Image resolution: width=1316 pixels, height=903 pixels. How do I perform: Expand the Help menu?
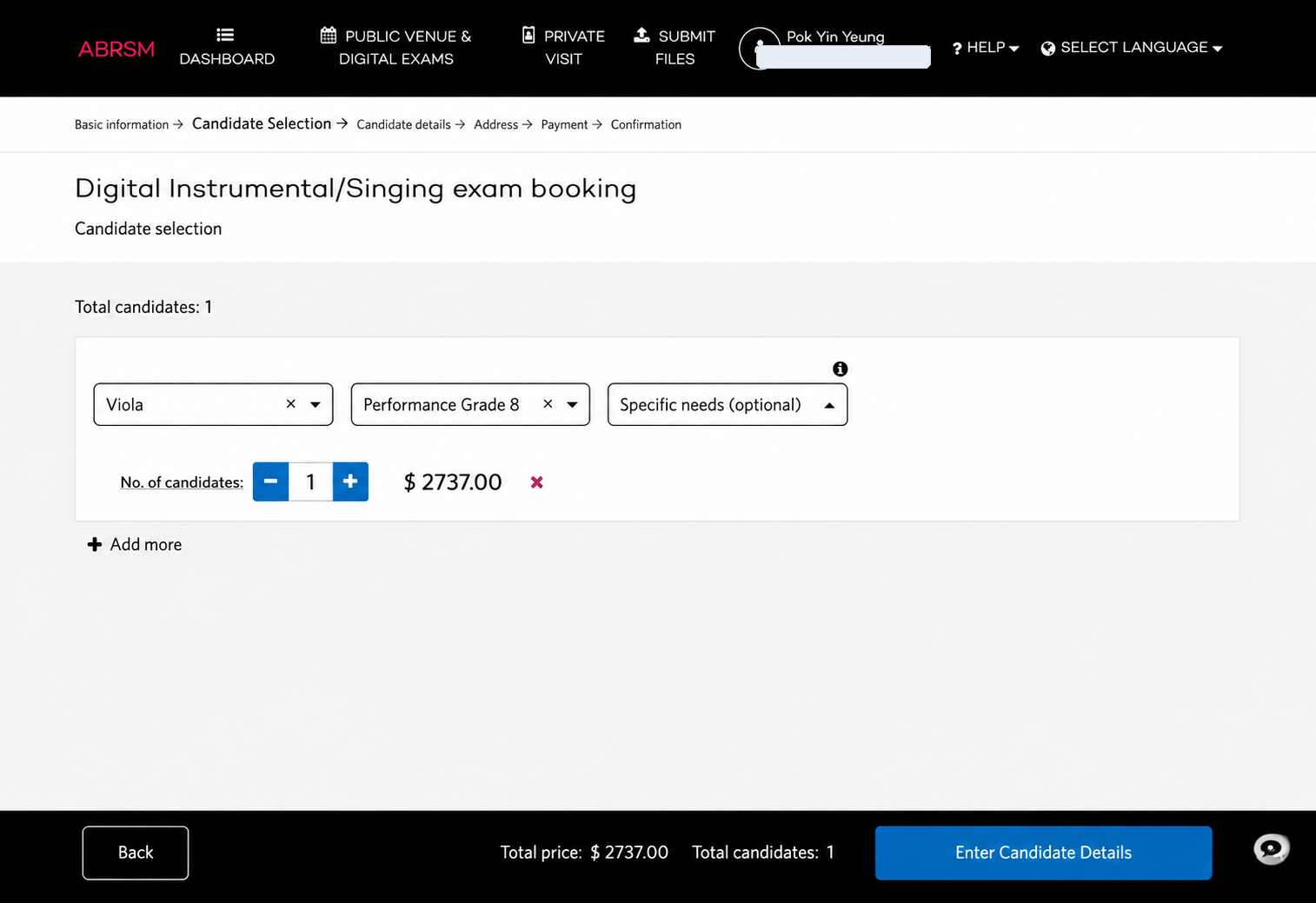pos(986,48)
